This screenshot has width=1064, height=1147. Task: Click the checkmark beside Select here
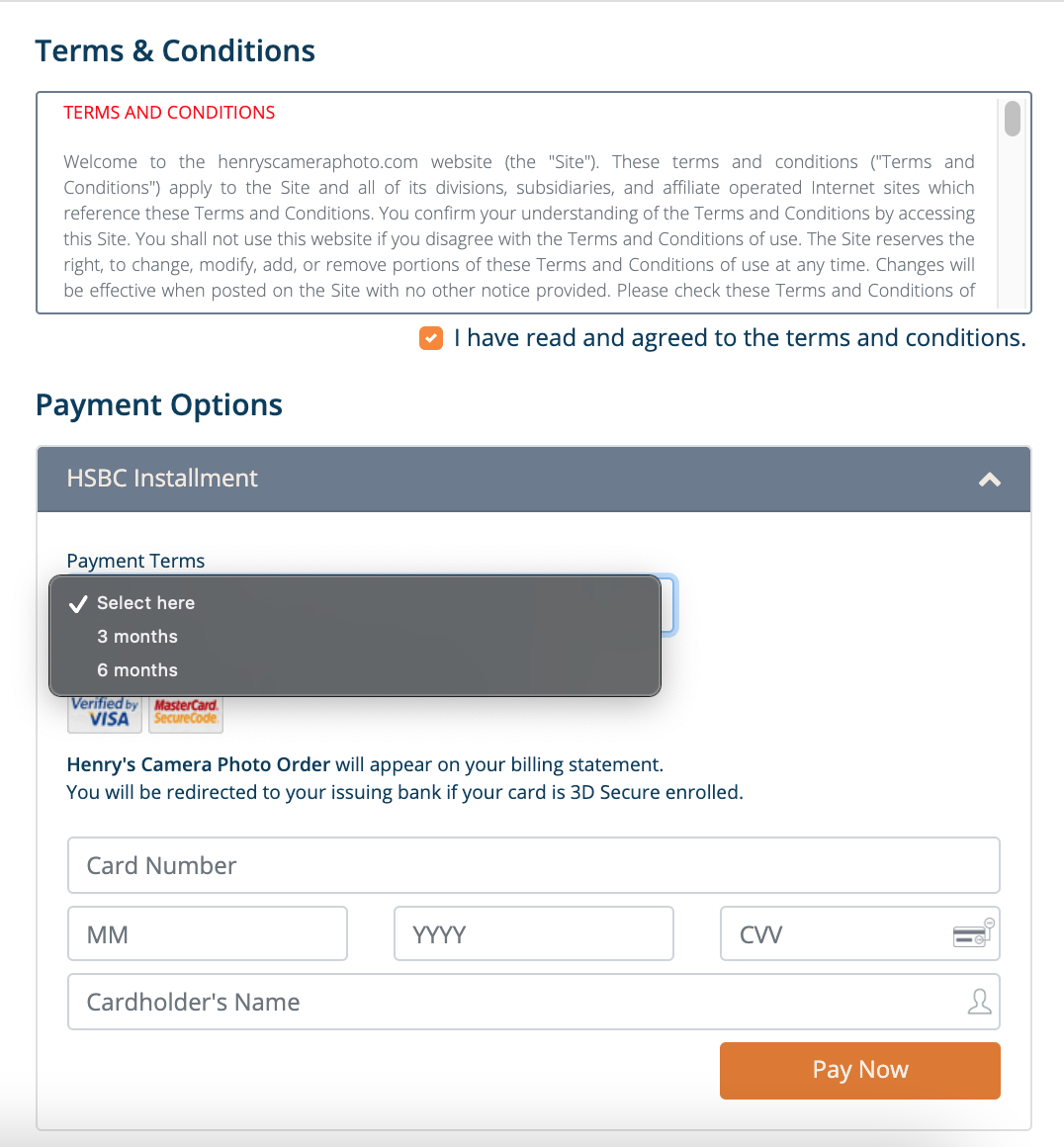(x=78, y=603)
